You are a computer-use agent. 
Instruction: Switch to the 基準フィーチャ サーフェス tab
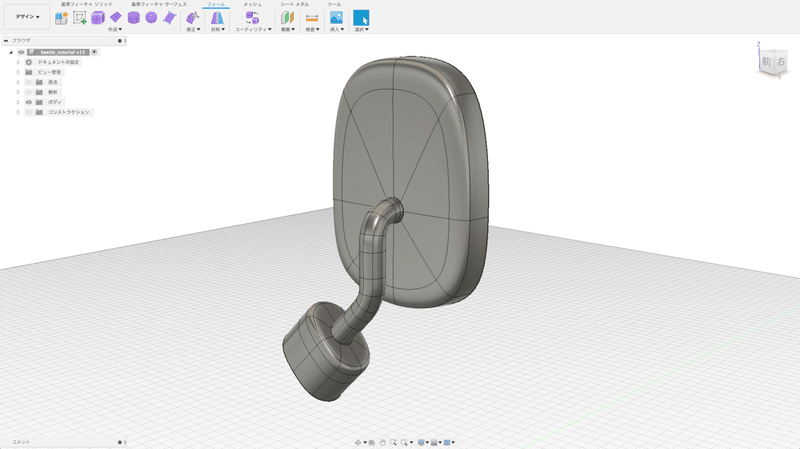click(159, 4)
